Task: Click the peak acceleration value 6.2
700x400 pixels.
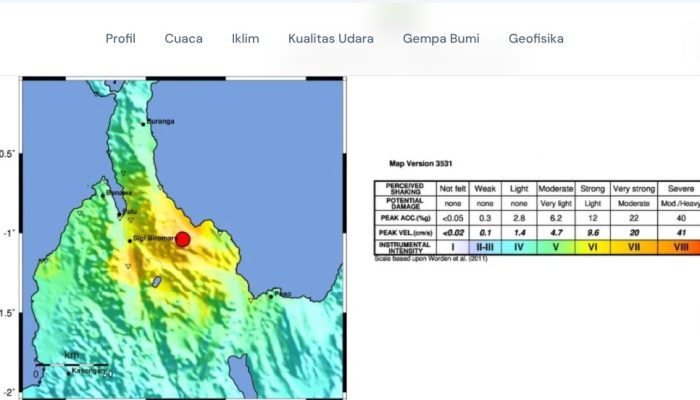Action: tap(556, 218)
